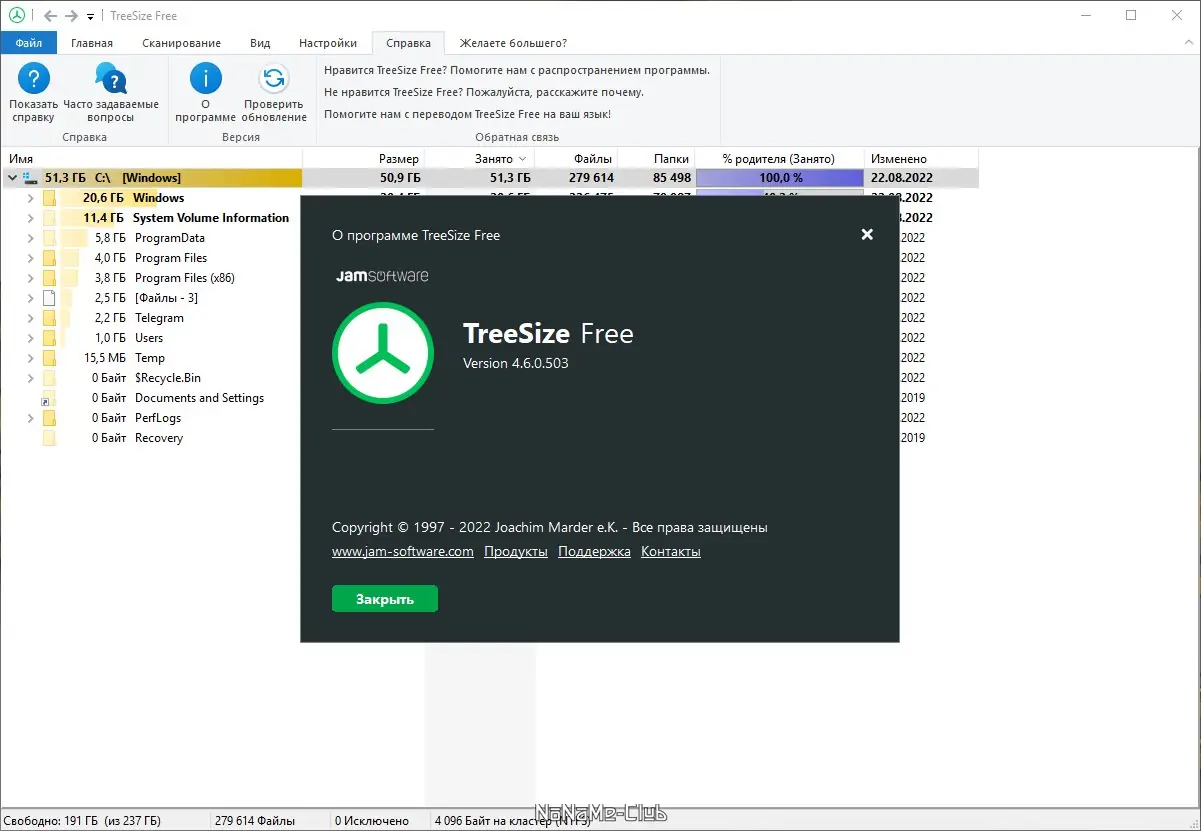Click the ProgramData folder icon
This screenshot has height=831, width=1201.
[49, 238]
